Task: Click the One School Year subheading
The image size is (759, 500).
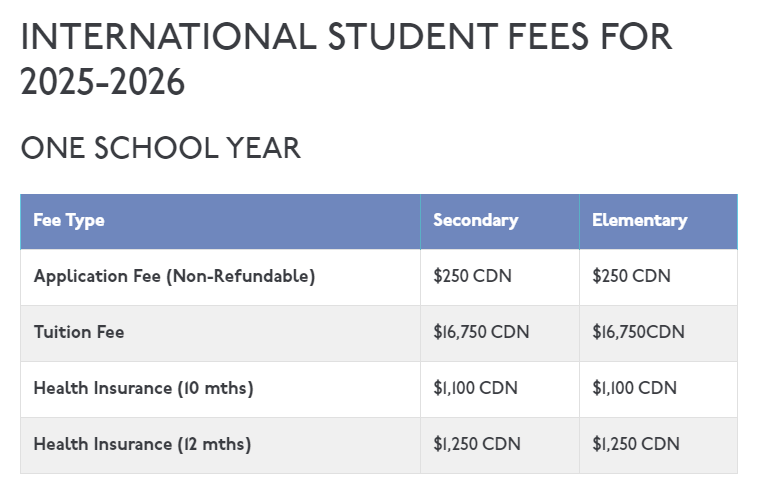Action: (160, 148)
